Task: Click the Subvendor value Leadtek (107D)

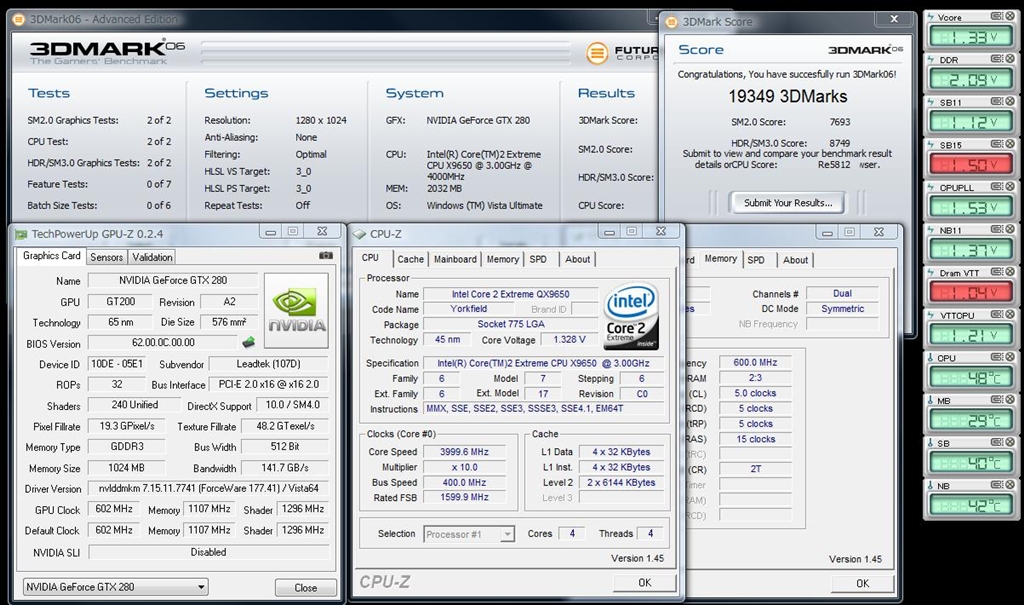Action: click(268, 364)
